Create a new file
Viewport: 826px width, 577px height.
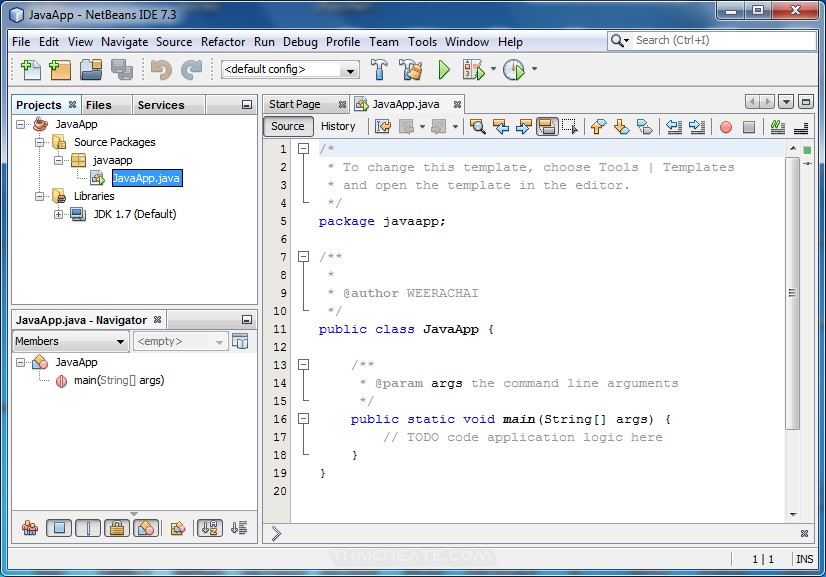tap(28, 70)
